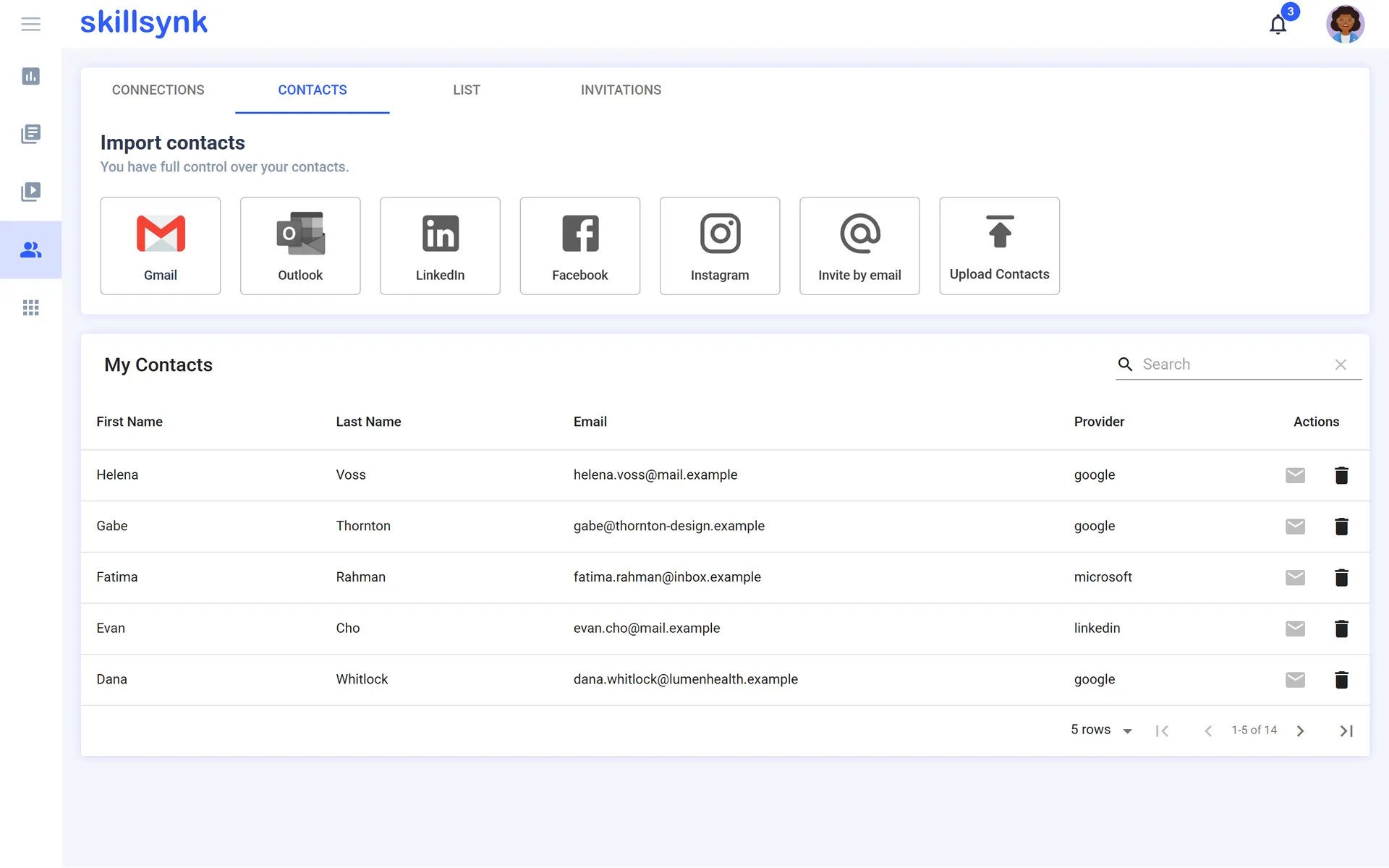Open the library documents sidebar icon
The height and width of the screenshot is (868, 1389).
(30, 134)
